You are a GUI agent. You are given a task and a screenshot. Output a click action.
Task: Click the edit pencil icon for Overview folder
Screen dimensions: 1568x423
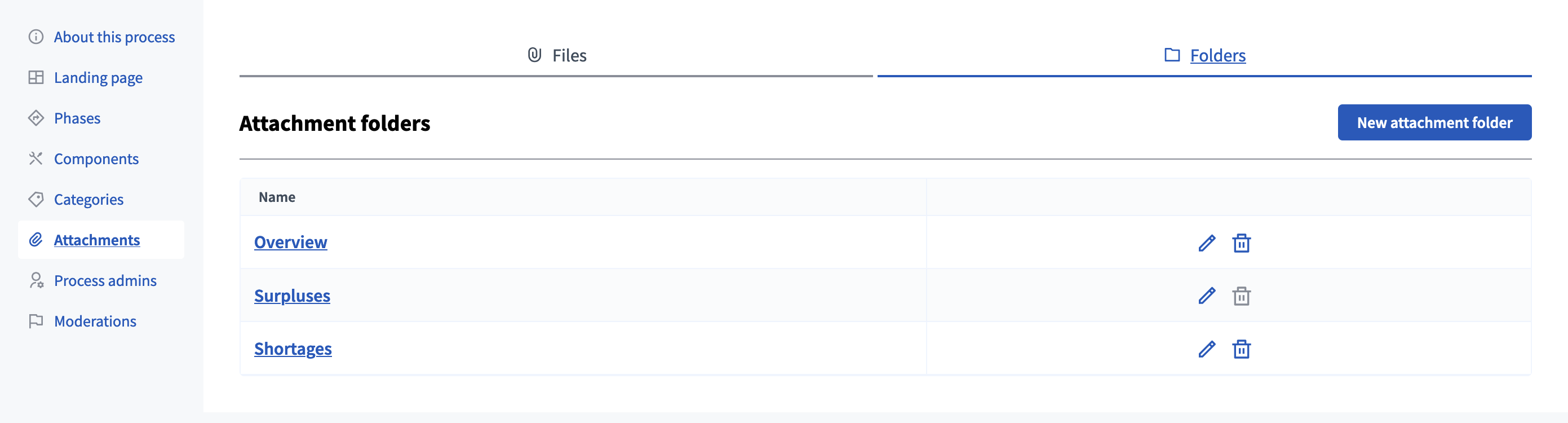pos(1206,243)
